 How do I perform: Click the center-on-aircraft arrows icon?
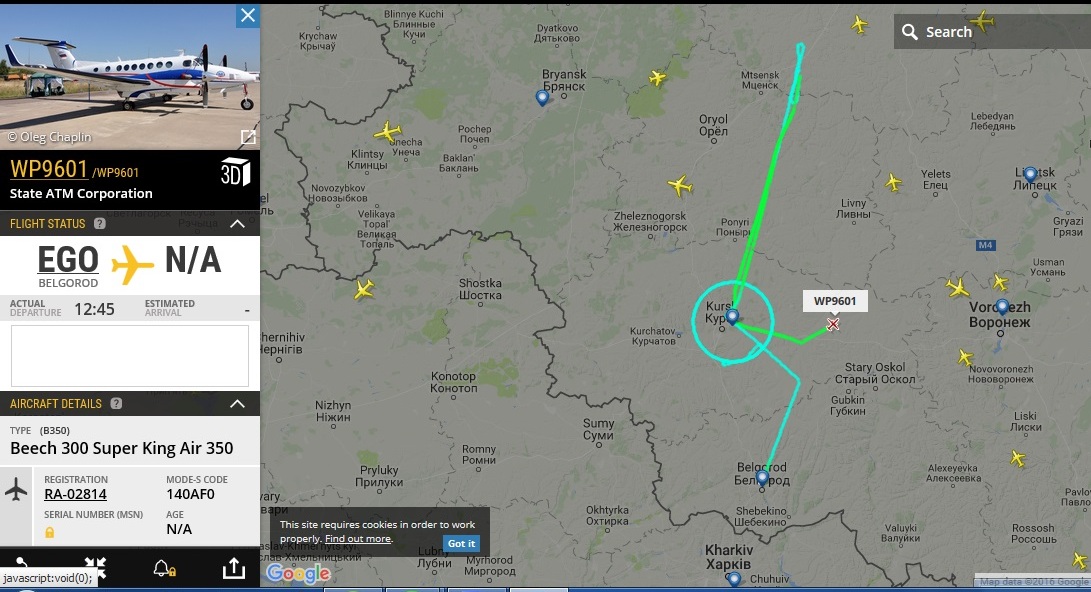[95, 567]
